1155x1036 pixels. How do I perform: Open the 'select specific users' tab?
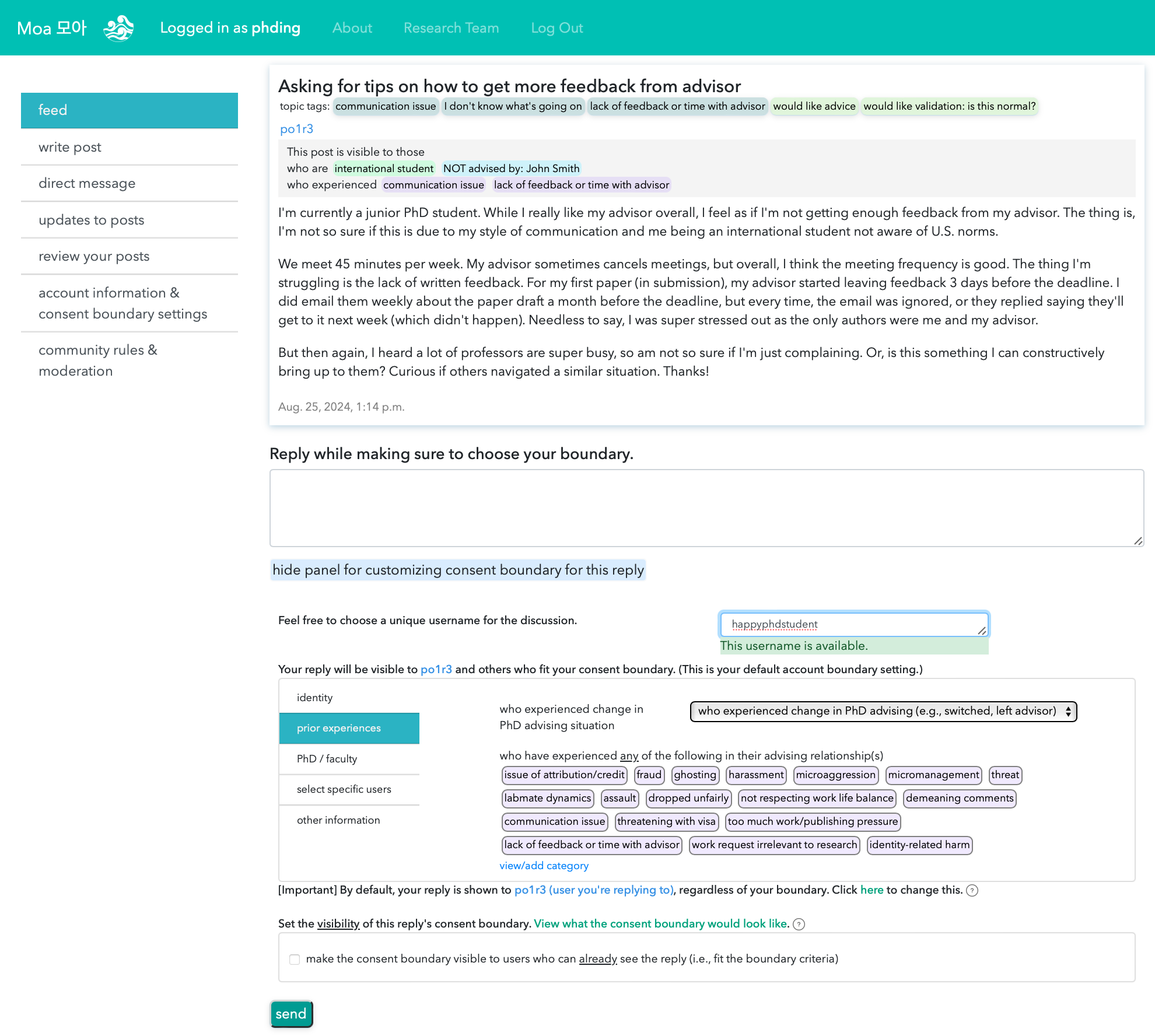click(349, 789)
